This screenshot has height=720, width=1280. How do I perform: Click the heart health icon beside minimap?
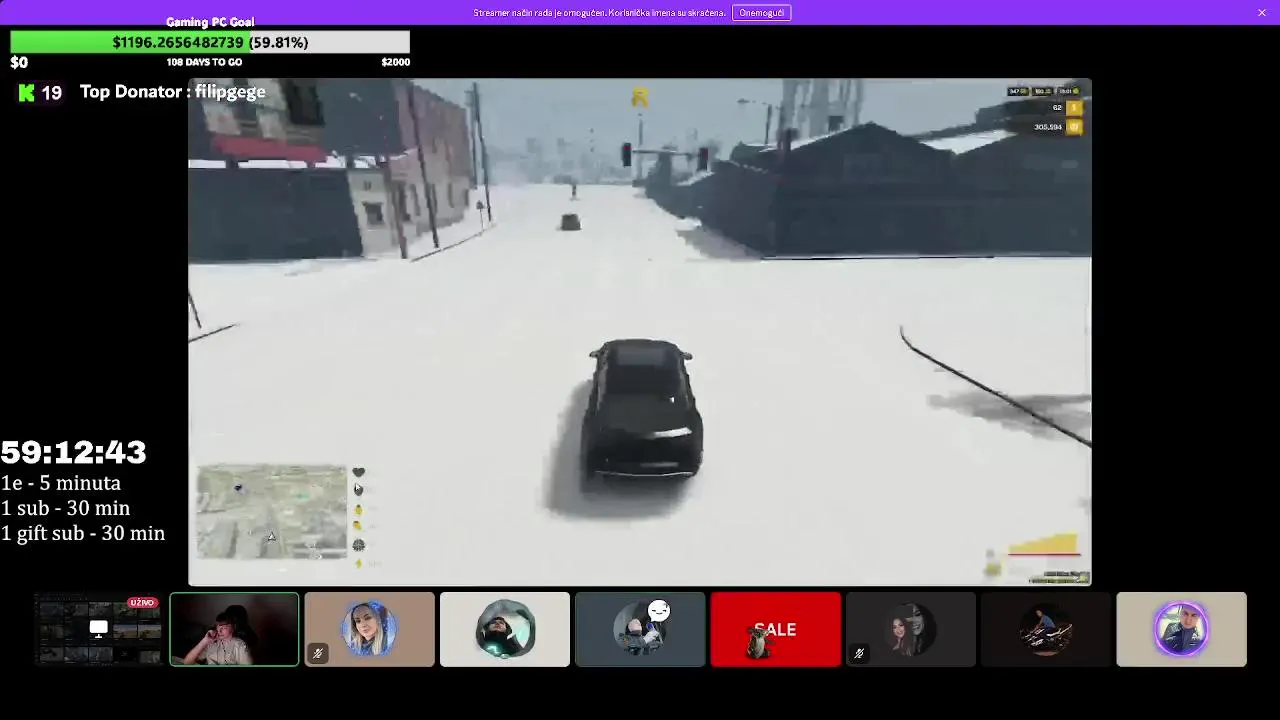point(358,473)
